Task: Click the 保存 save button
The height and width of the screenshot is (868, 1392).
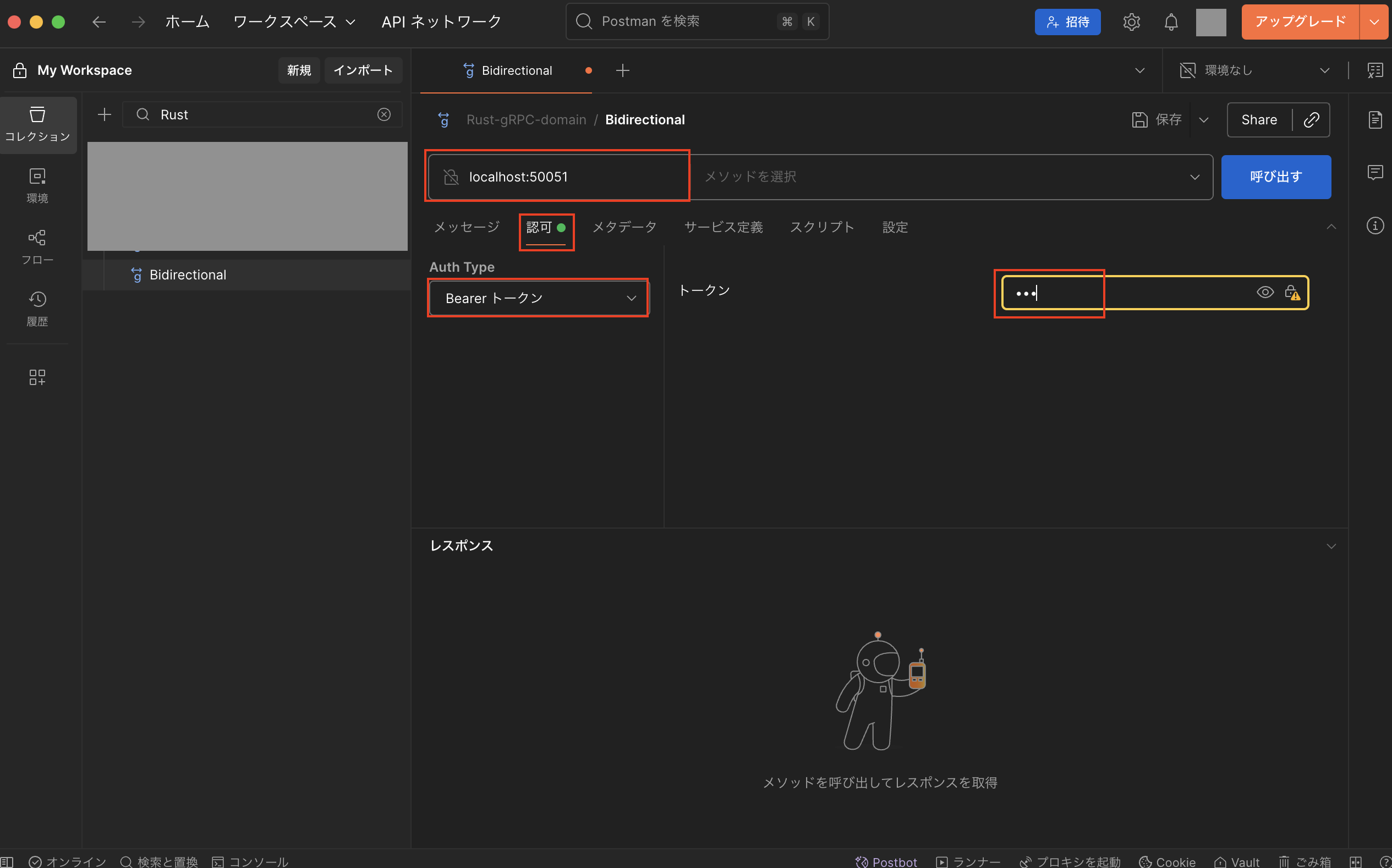Action: [x=1157, y=119]
